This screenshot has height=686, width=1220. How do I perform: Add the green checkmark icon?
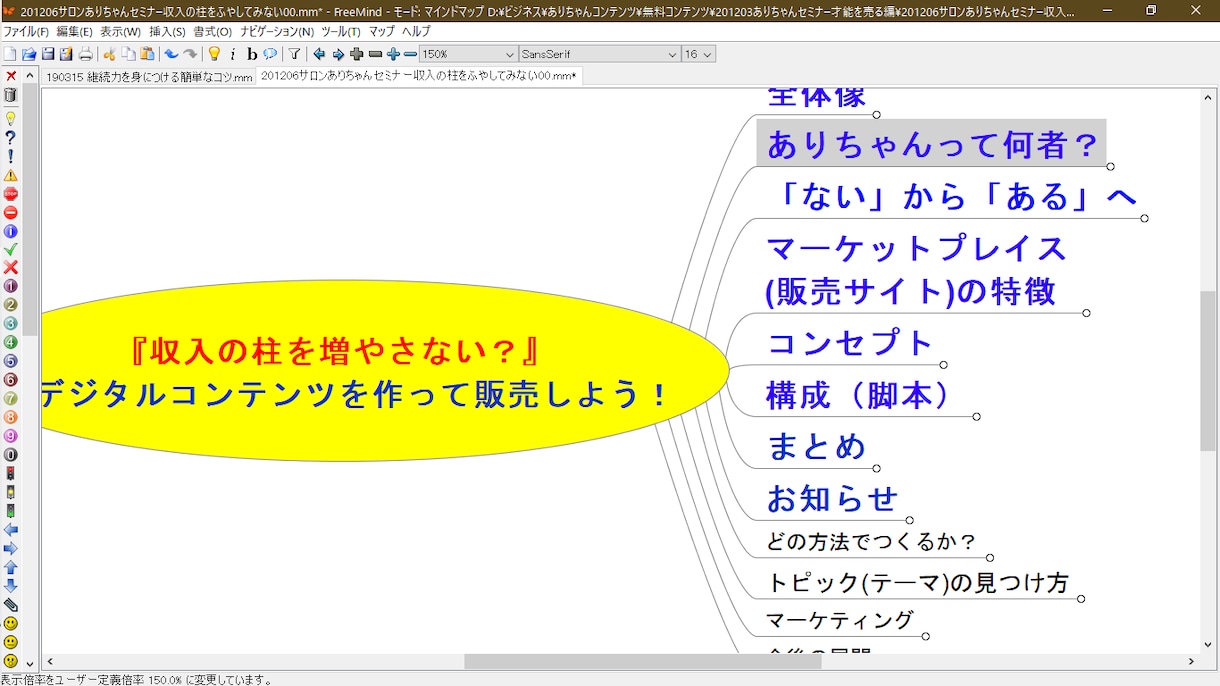pos(11,249)
